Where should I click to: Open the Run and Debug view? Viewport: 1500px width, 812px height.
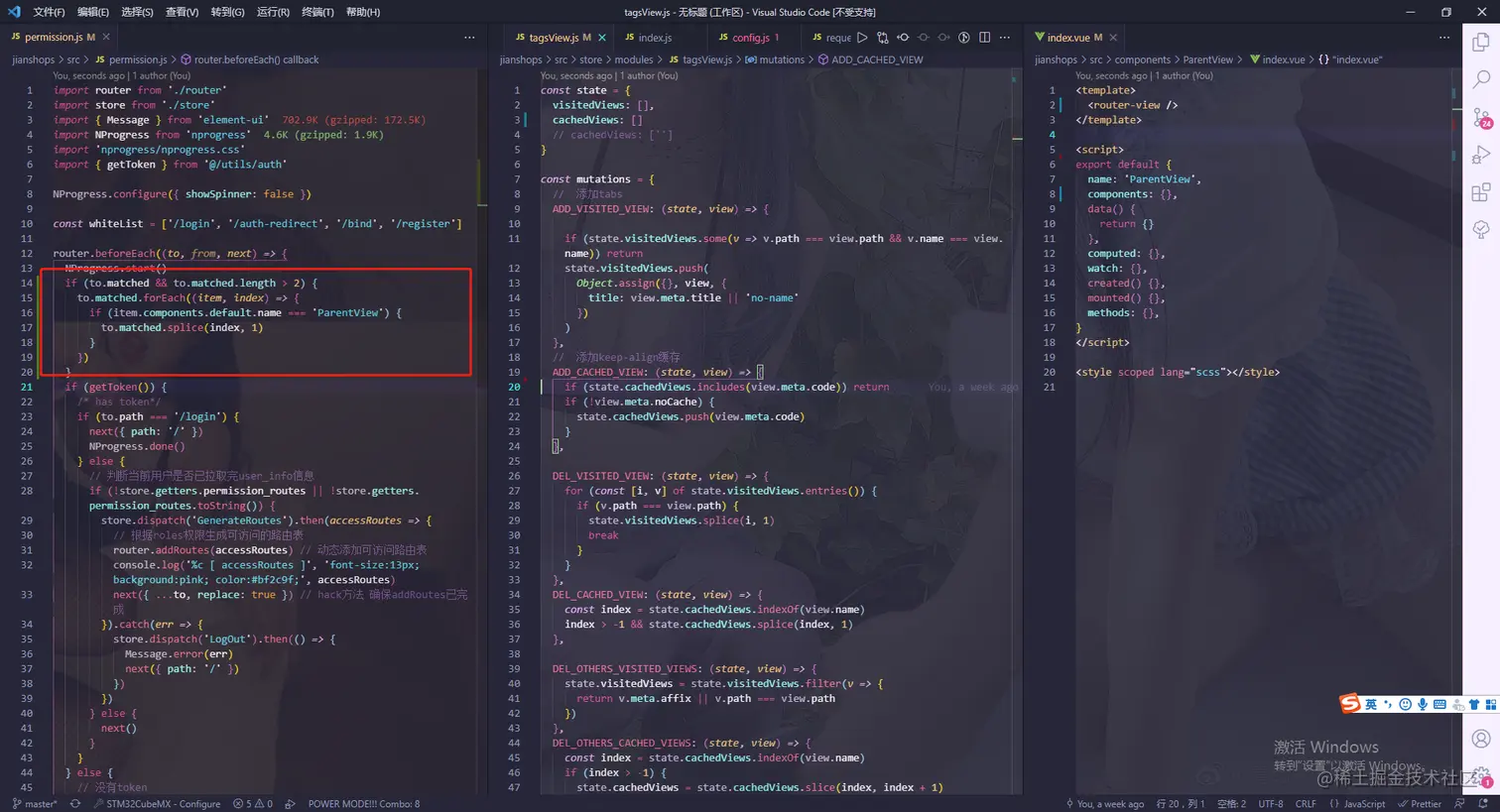coord(1480,155)
